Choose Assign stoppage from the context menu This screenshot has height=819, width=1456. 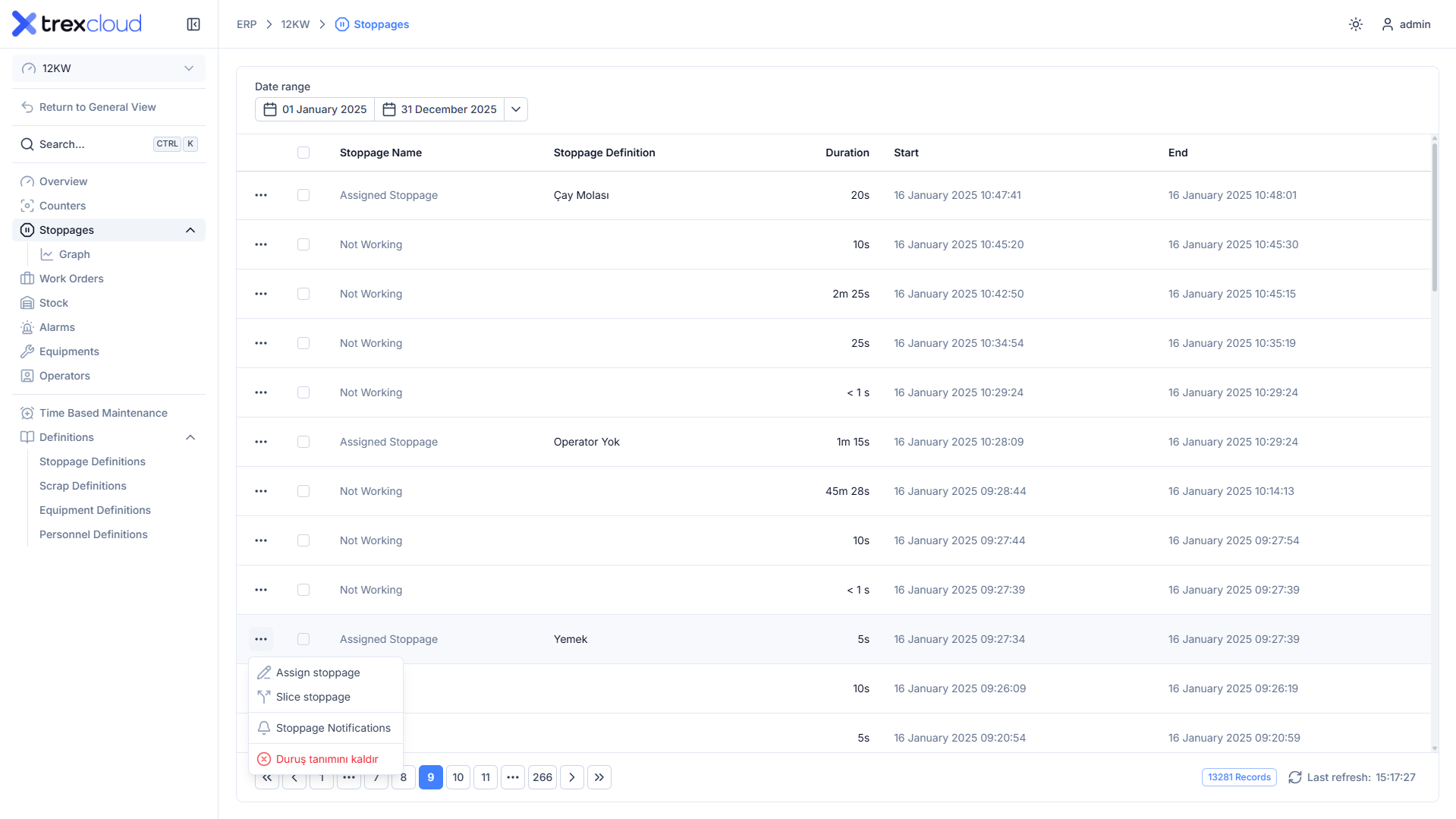(x=325, y=673)
